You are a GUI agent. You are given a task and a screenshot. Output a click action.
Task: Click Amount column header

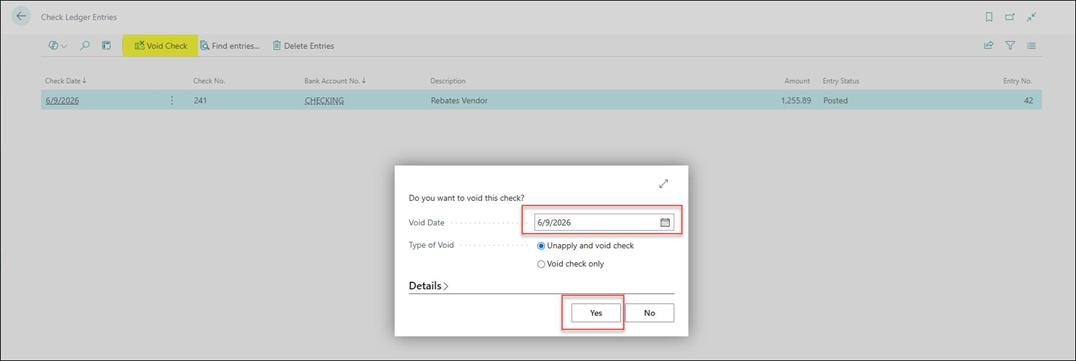pyautogui.click(x=797, y=81)
